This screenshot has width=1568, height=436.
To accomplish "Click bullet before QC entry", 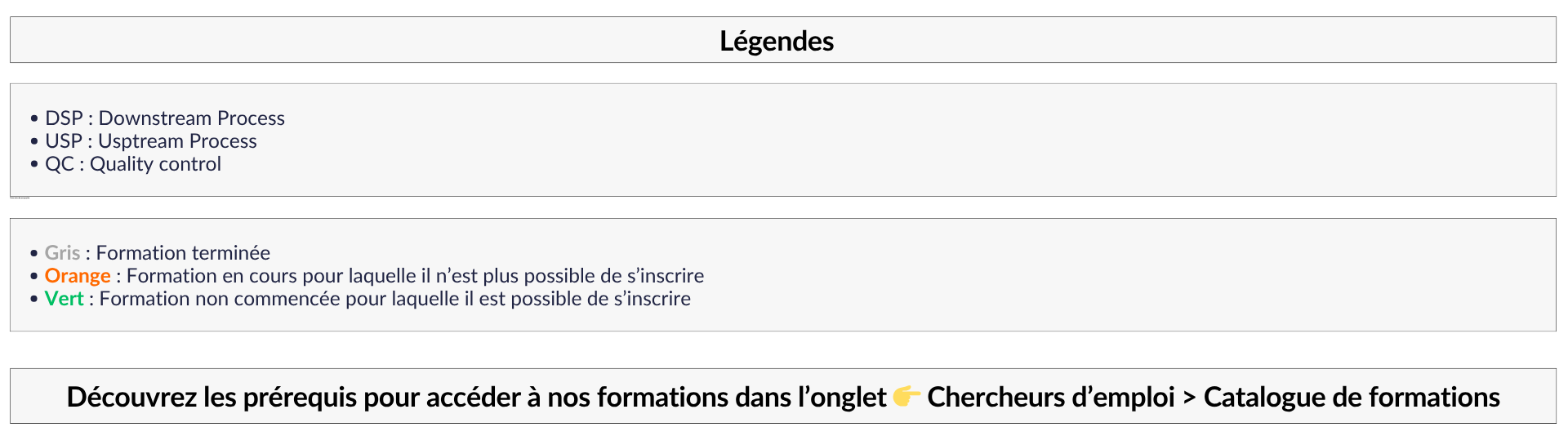I will pyautogui.click(x=34, y=165).
